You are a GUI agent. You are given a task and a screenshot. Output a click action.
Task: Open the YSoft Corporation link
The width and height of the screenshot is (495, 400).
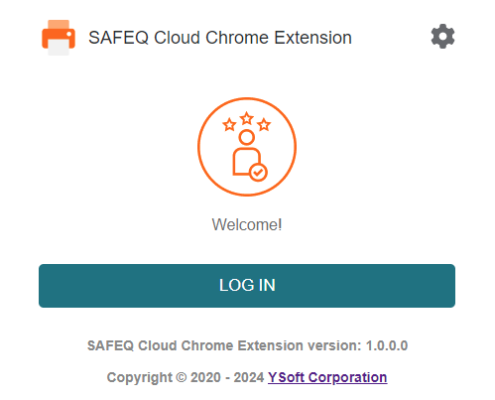pos(327,378)
